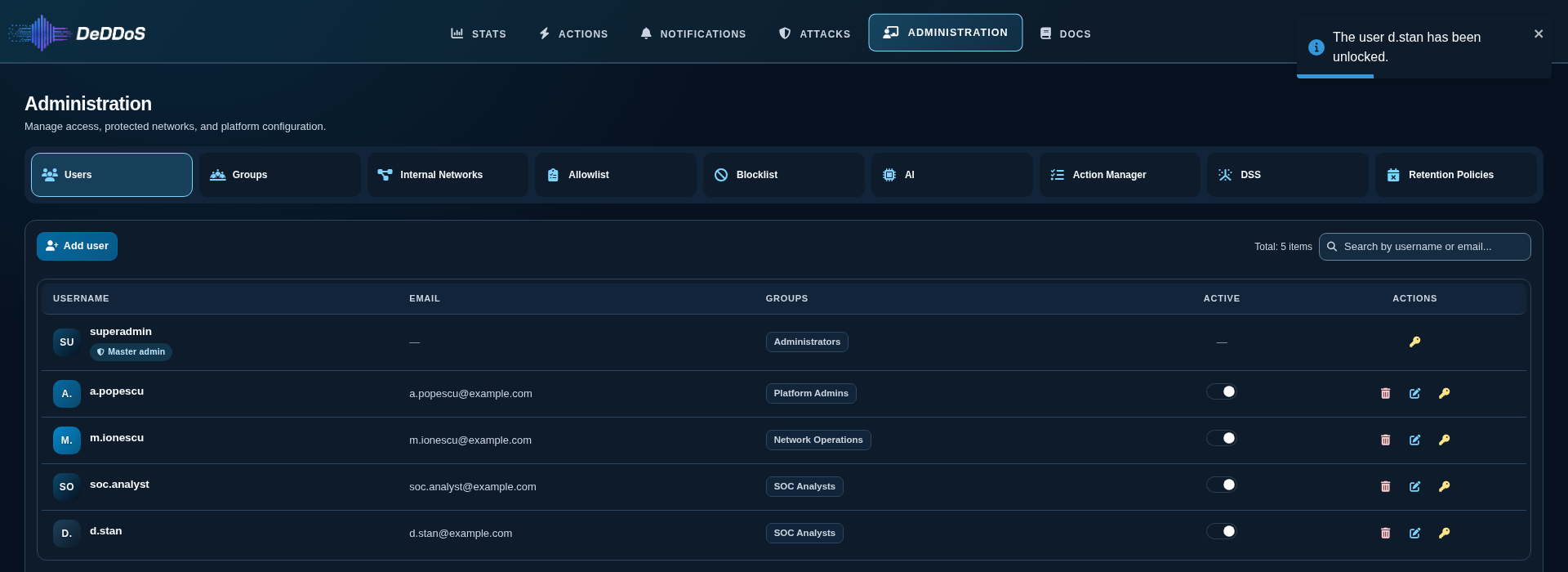Go to the Stats page

479,34
